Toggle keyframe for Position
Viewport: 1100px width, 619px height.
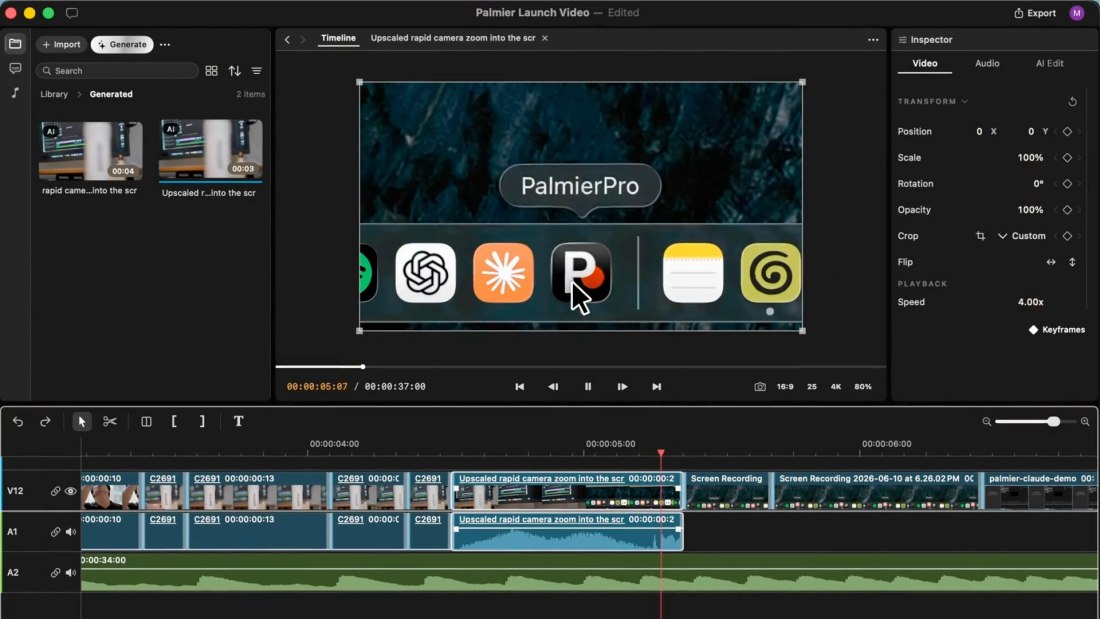(x=1067, y=131)
